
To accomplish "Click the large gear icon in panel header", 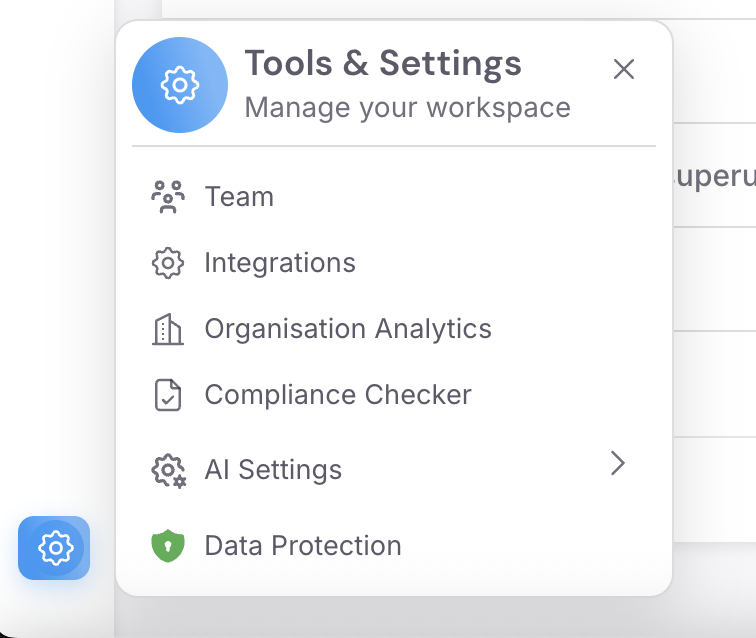I will pyautogui.click(x=180, y=85).
